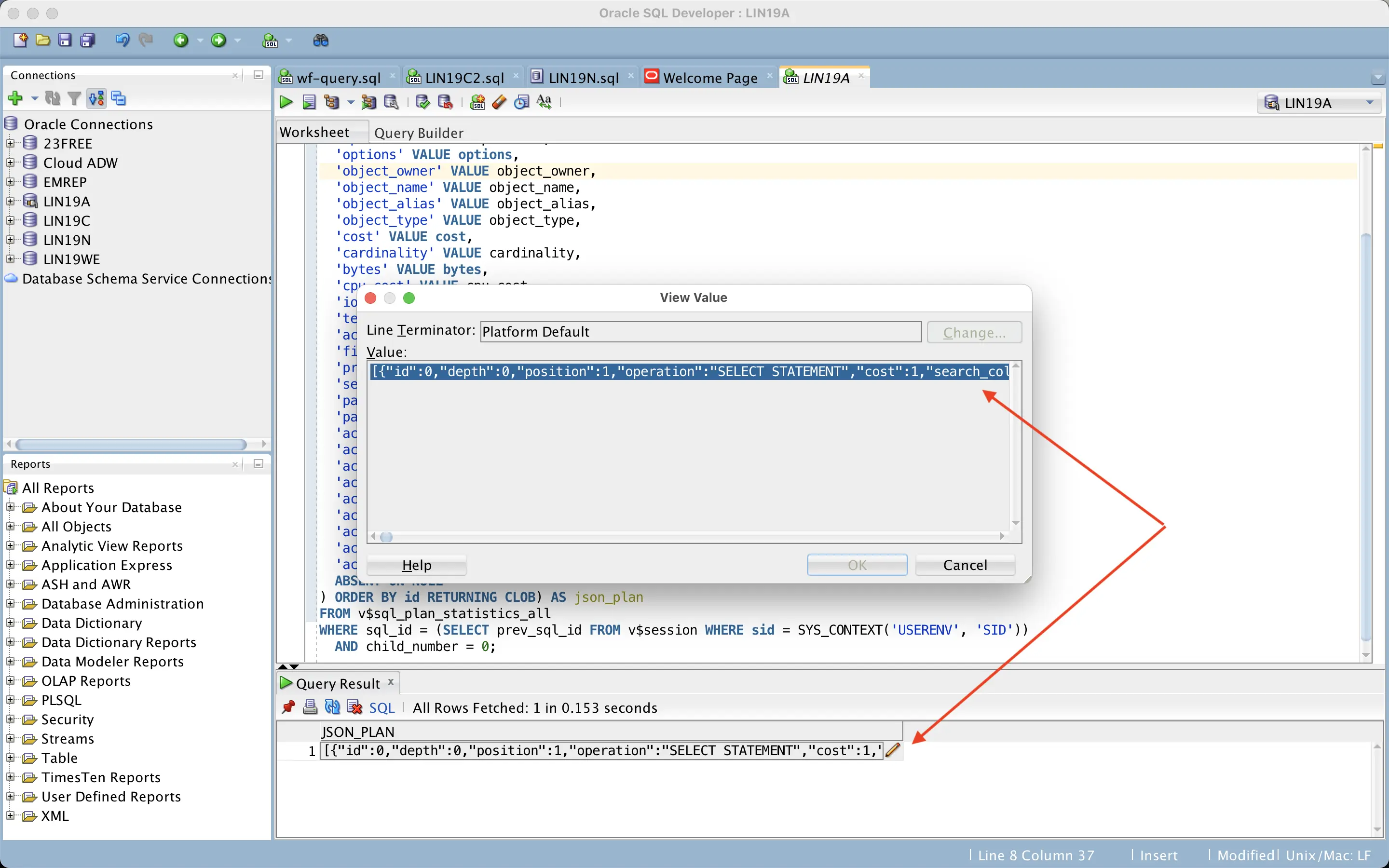Click the Run Script icon

(309, 102)
